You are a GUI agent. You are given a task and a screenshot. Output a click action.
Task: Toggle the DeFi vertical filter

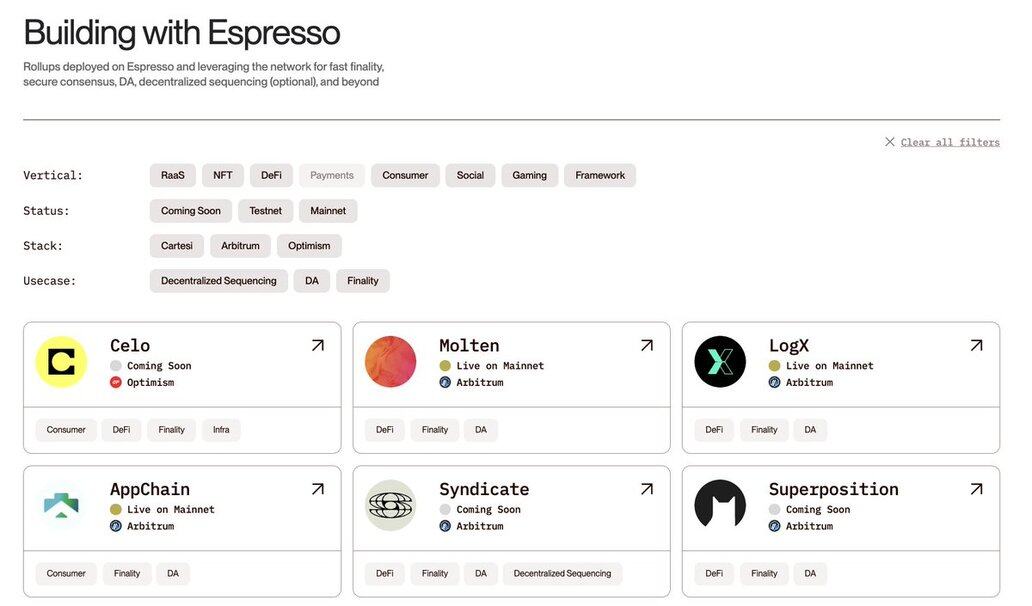pos(271,176)
